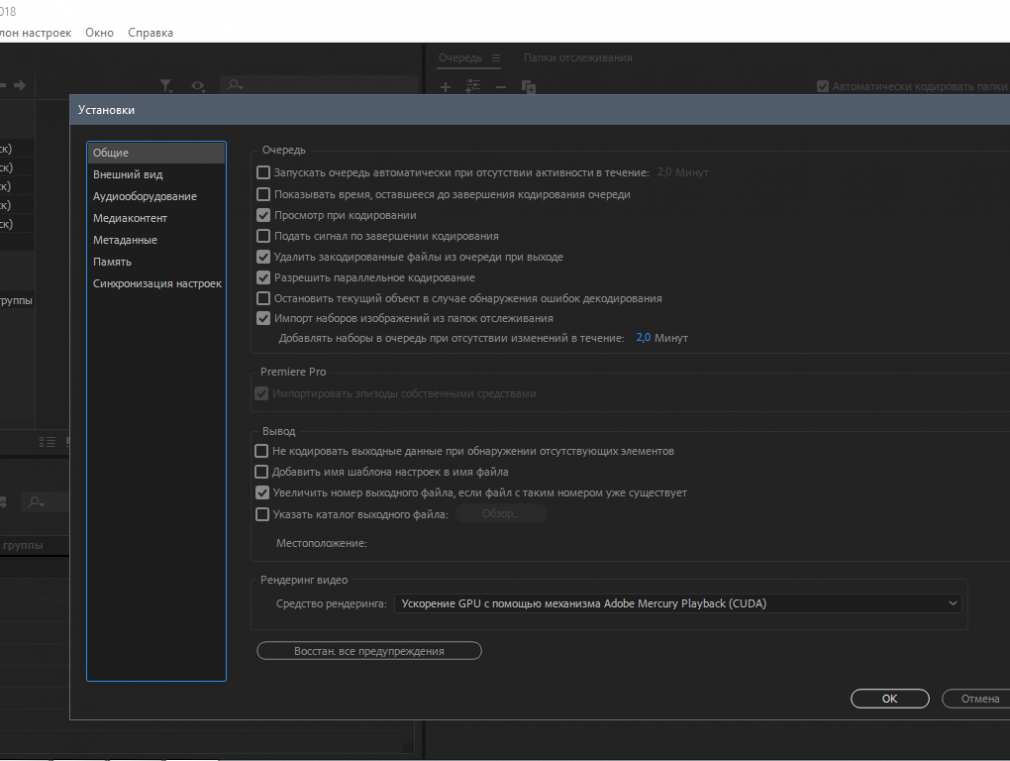1010x761 pixels.
Task: Click the filter funnel icon in Media Browser
Action: pyautogui.click(x=166, y=85)
